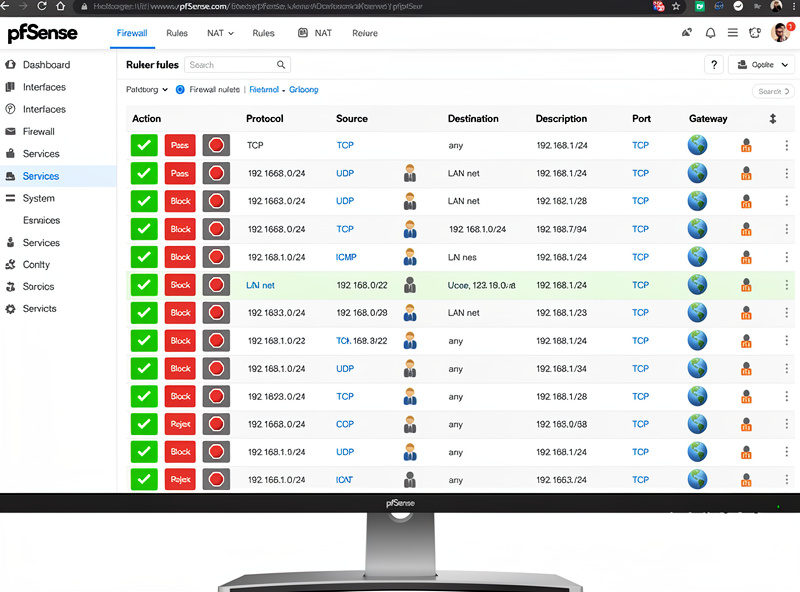The width and height of the screenshot is (800, 592).
Task: Click the browser bookmark star icon
Action: tap(676, 7)
